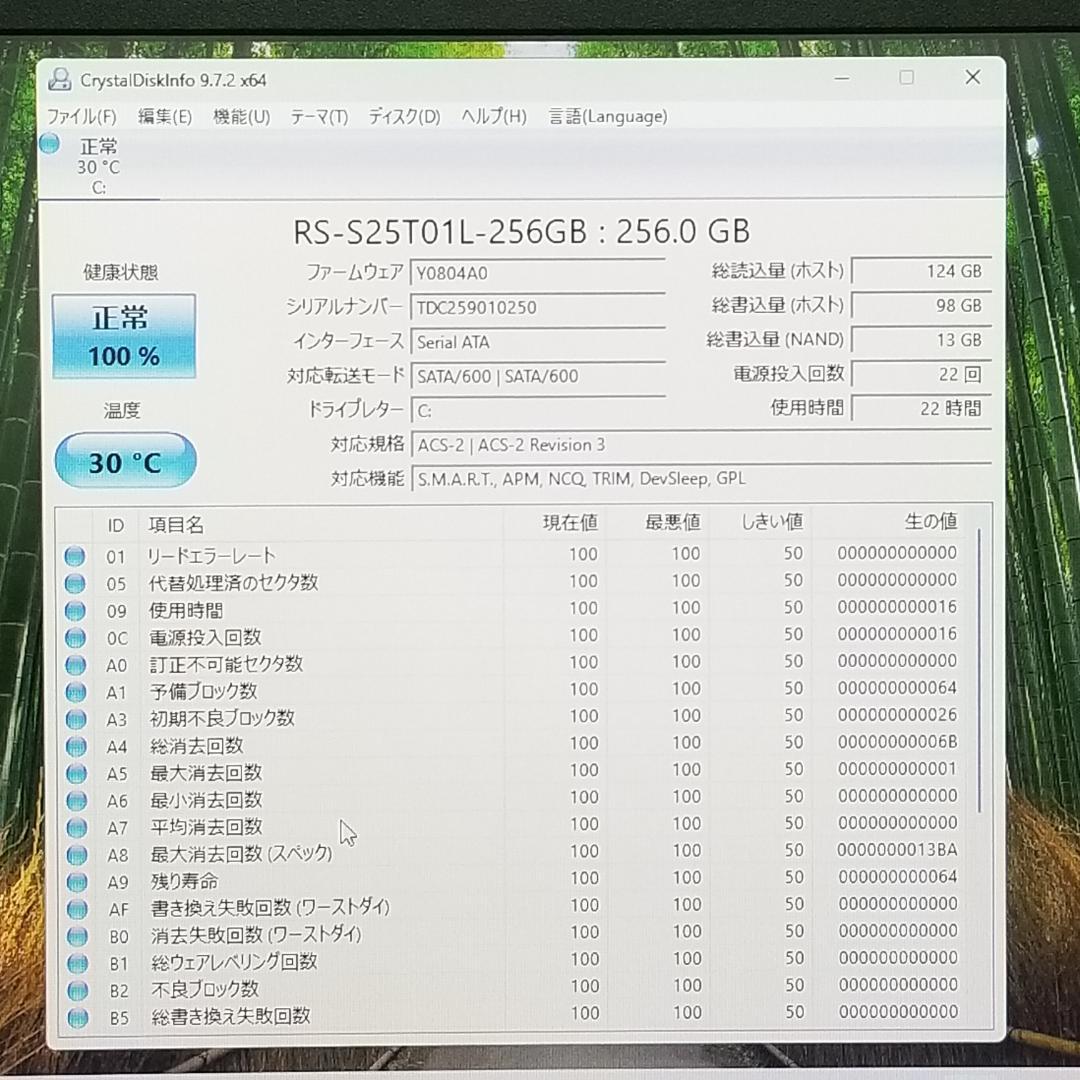Click the blue dot beside 総書き換え失敗回数
The height and width of the screenshot is (1080, 1080).
[x=75, y=1016]
